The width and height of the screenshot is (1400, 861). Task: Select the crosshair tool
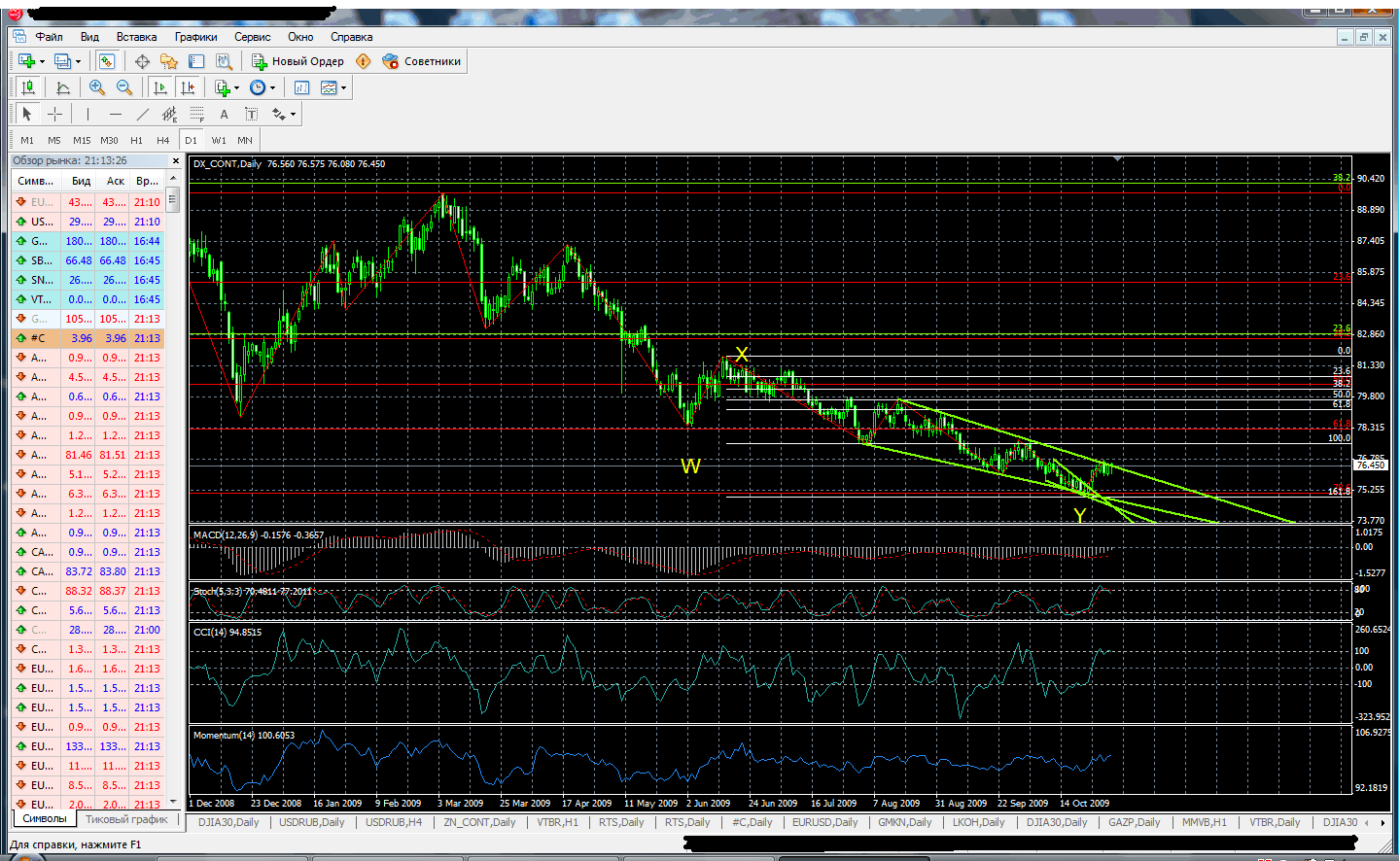tap(54, 114)
